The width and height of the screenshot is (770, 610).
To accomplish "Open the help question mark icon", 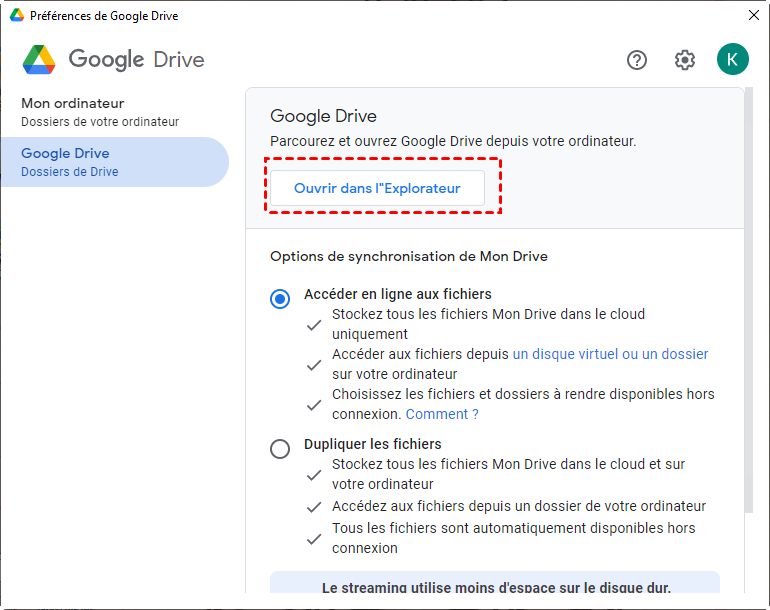I will (x=637, y=60).
